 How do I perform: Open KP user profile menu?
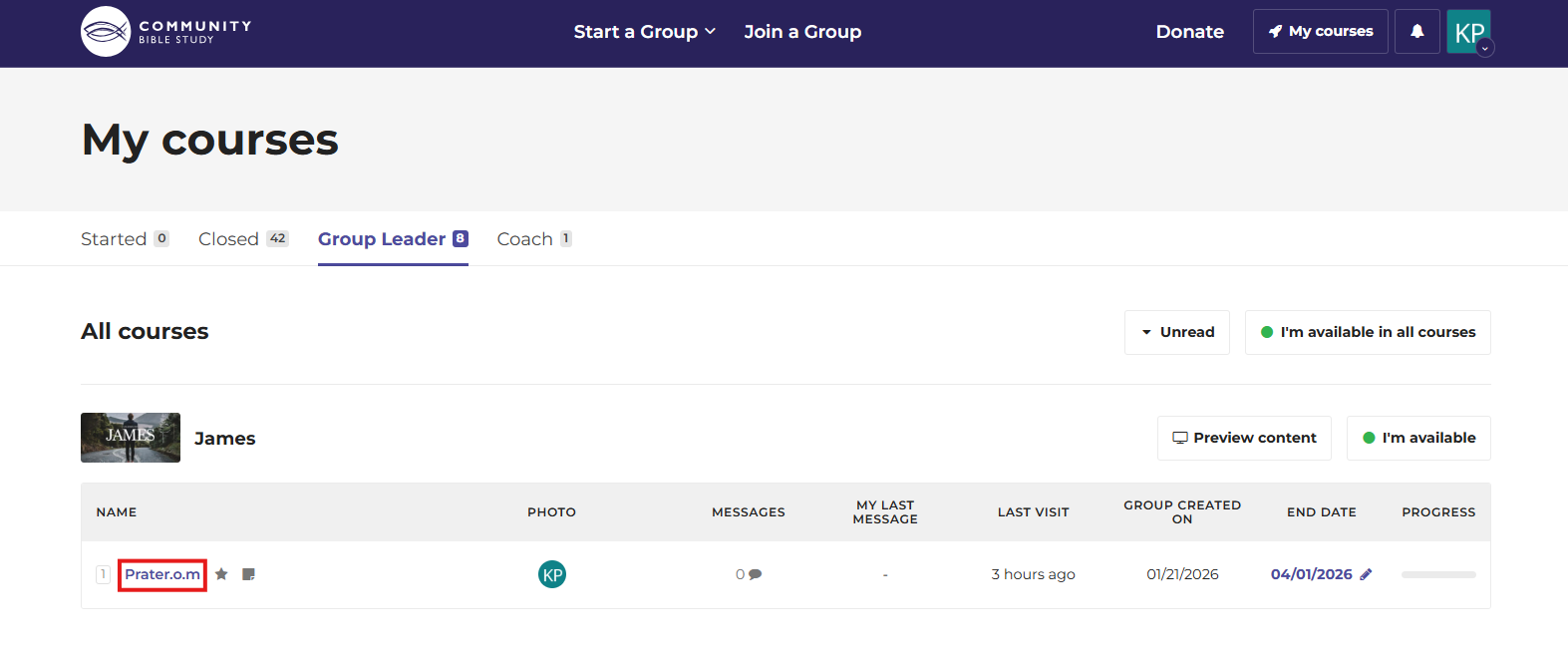(x=1469, y=32)
